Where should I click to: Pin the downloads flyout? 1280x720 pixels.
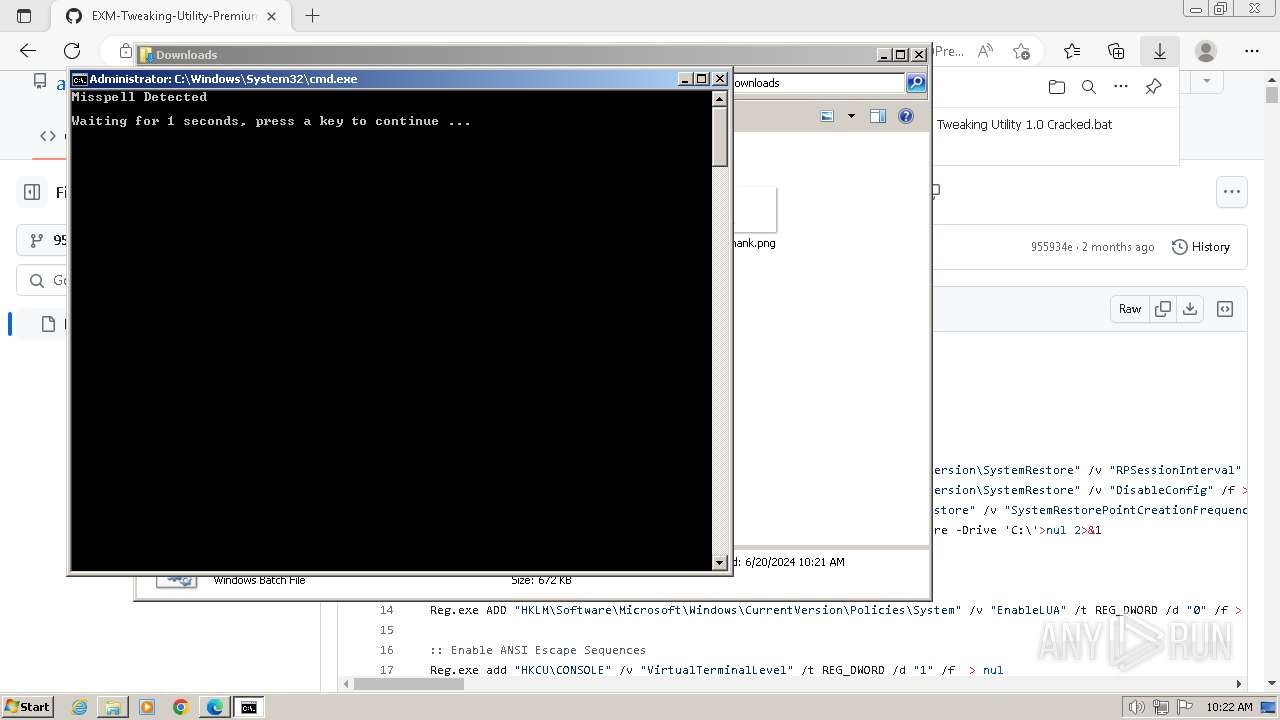[x=1153, y=87]
